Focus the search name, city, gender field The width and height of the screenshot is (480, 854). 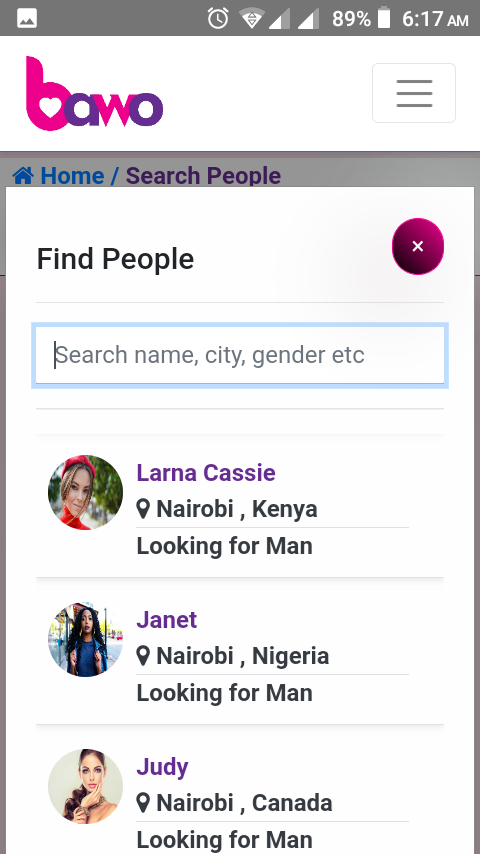(240, 355)
